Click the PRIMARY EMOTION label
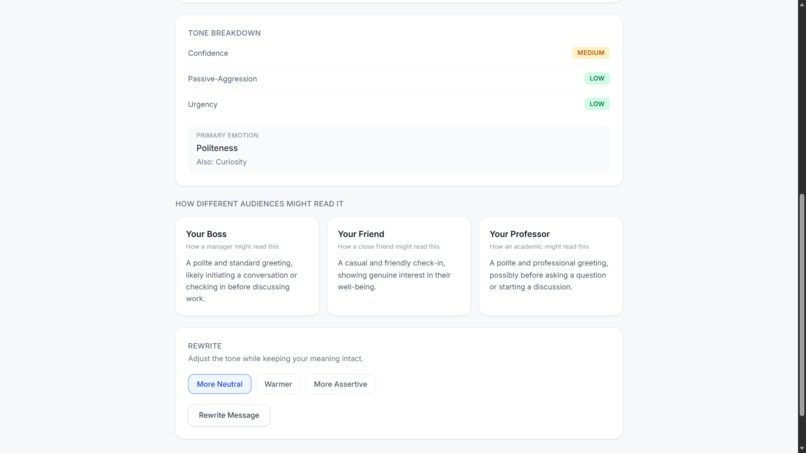The width and height of the screenshot is (806, 453). (227, 135)
